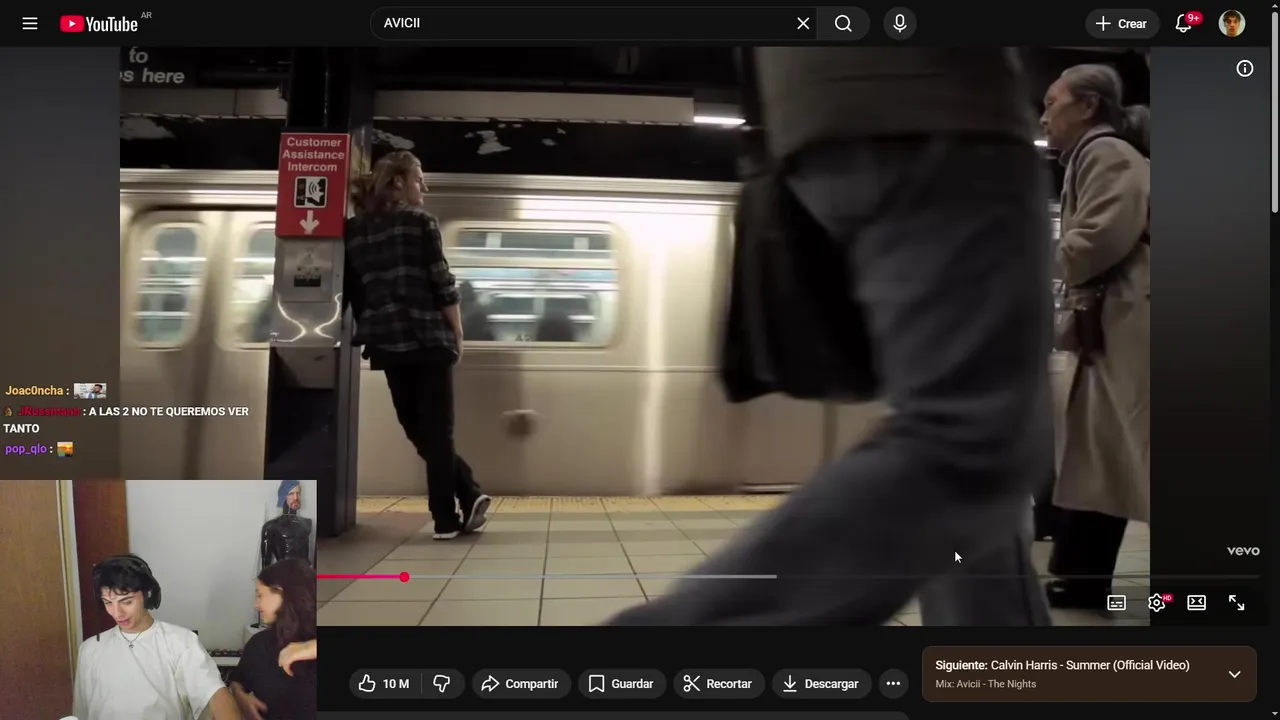Click the red progress scrubber handle
Screen dimensions: 1280x720
click(404, 577)
